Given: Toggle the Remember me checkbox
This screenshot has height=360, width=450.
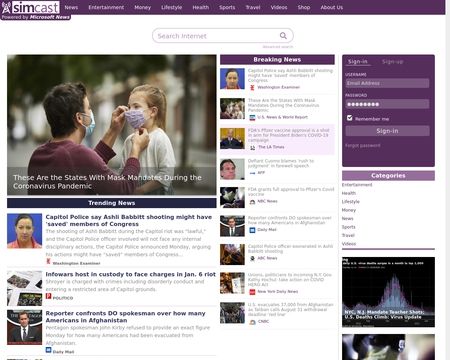Looking at the screenshot, I should point(349,118).
